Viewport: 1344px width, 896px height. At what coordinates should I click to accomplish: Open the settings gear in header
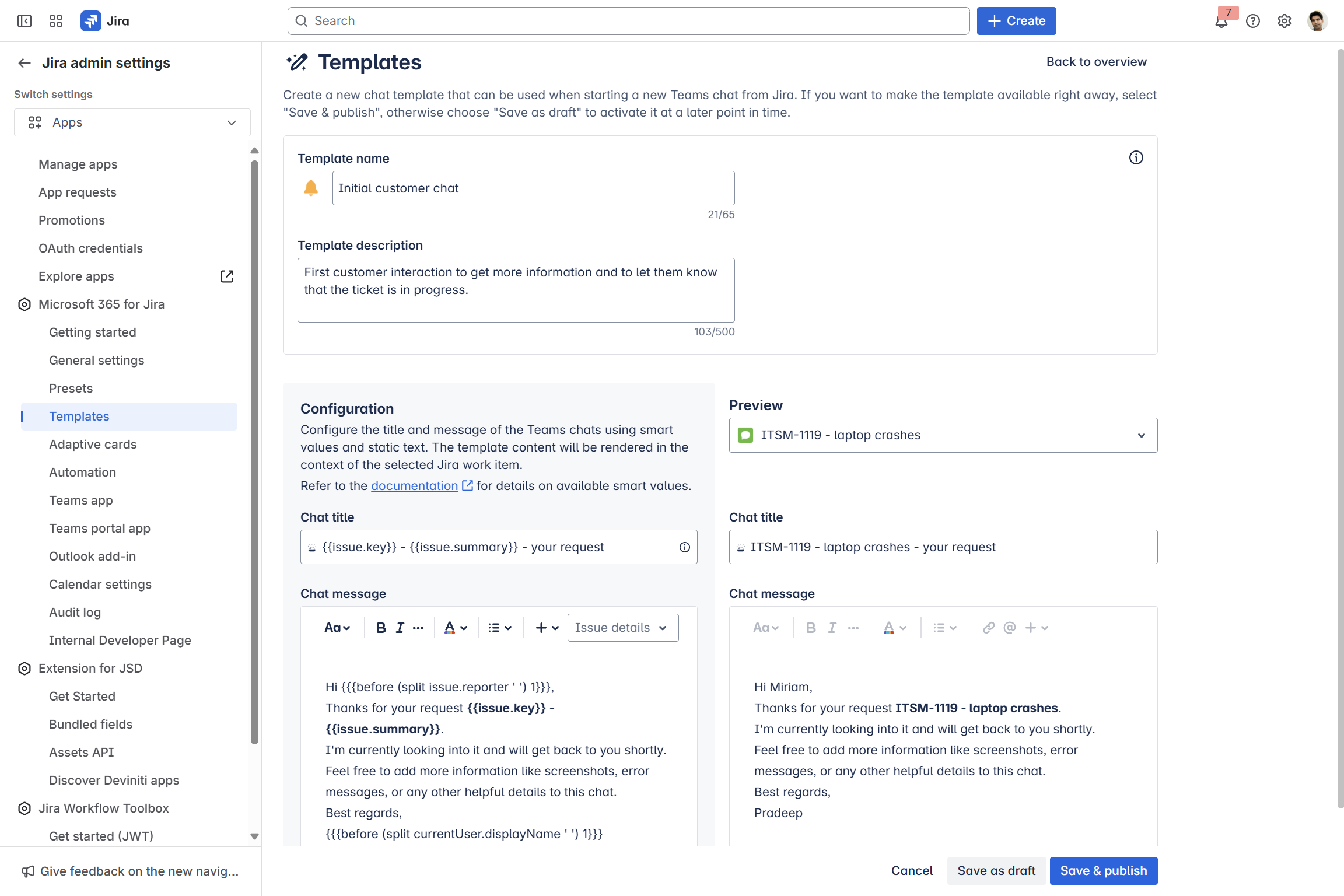tap(1284, 22)
